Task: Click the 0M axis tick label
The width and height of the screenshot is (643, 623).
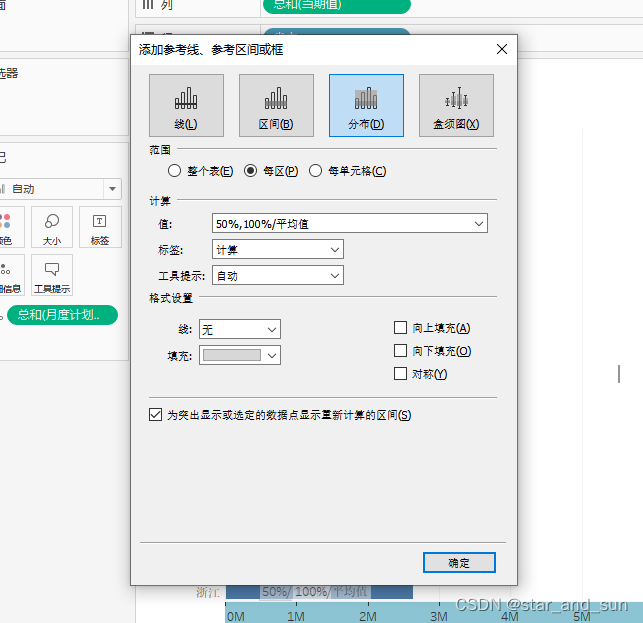Action: (236, 616)
